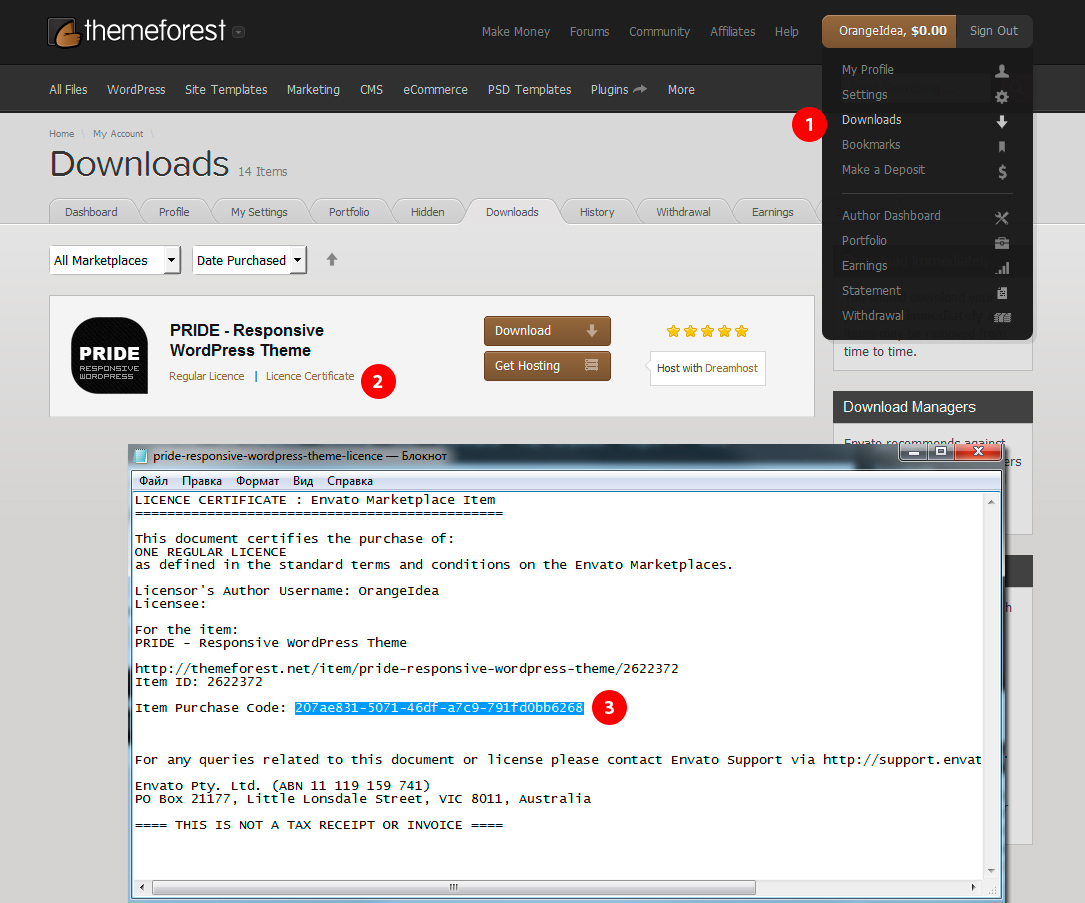Click Notepad horizontal scrollbar thumb
This screenshot has height=903, width=1085.
coord(453,887)
